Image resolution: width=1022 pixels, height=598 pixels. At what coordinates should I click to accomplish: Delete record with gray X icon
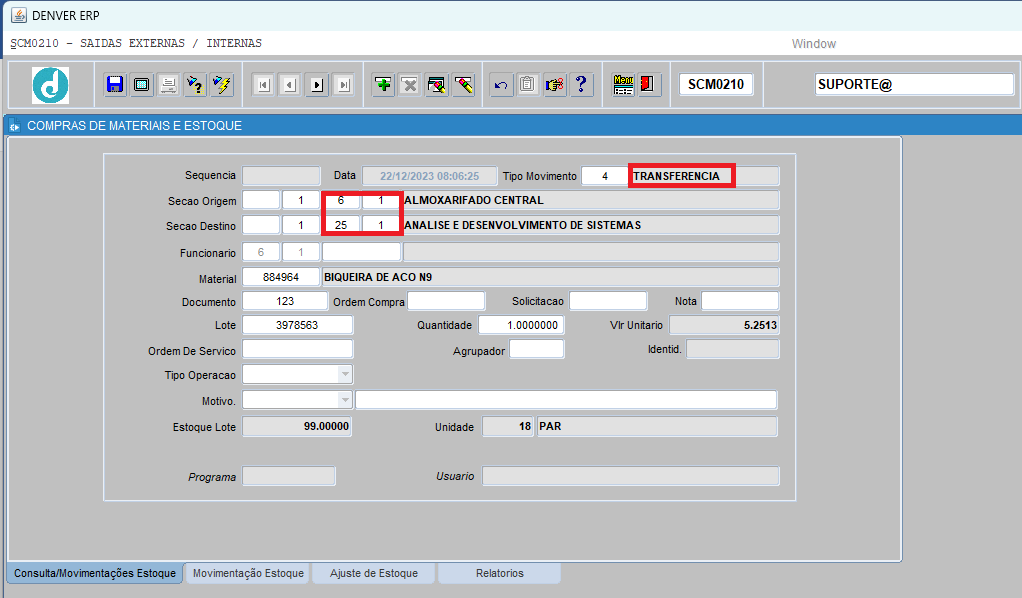[x=410, y=85]
